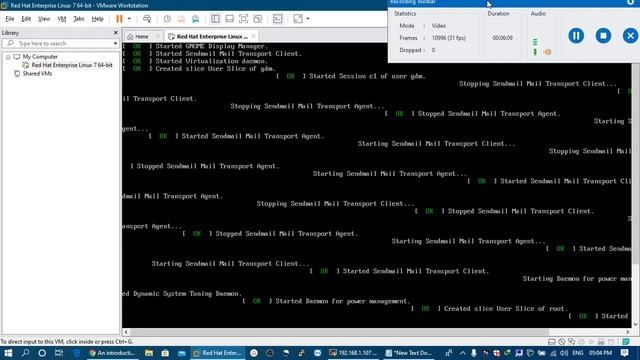Open Microsoft Edge from taskbar
This screenshot has width=640, height=360.
coord(76,353)
